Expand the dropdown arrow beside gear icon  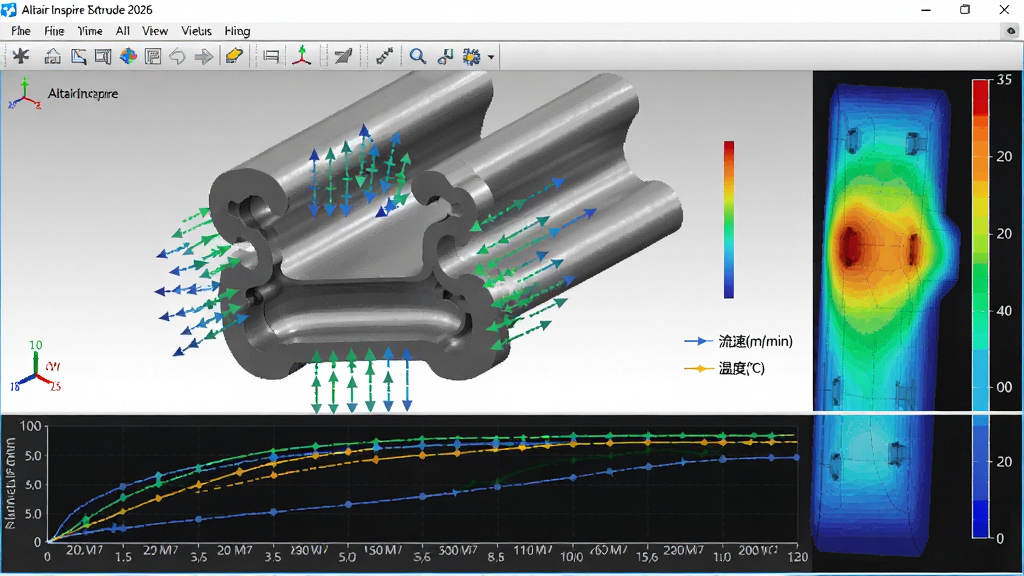pos(490,57)
